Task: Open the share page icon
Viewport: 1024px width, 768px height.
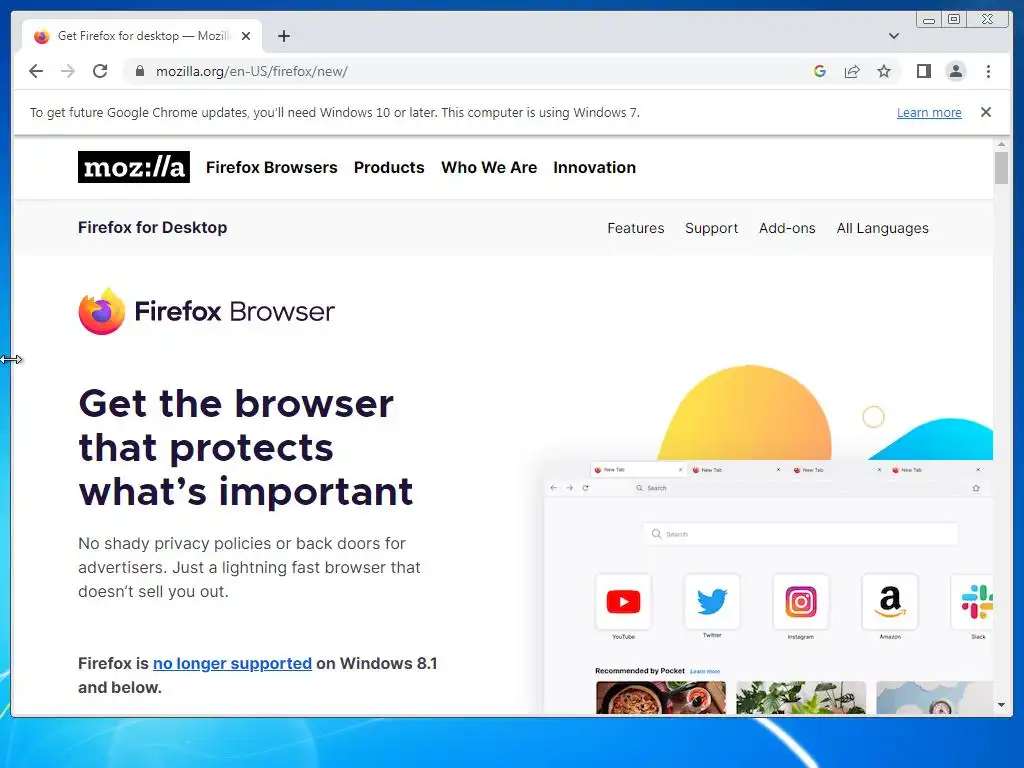Action: [x=852, y=71]
